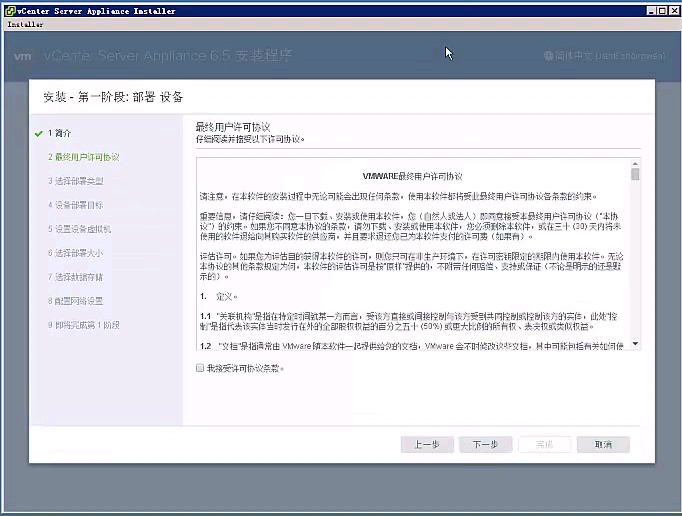
Task: Click the 1. 定义 section text
Action: point(218,297)
